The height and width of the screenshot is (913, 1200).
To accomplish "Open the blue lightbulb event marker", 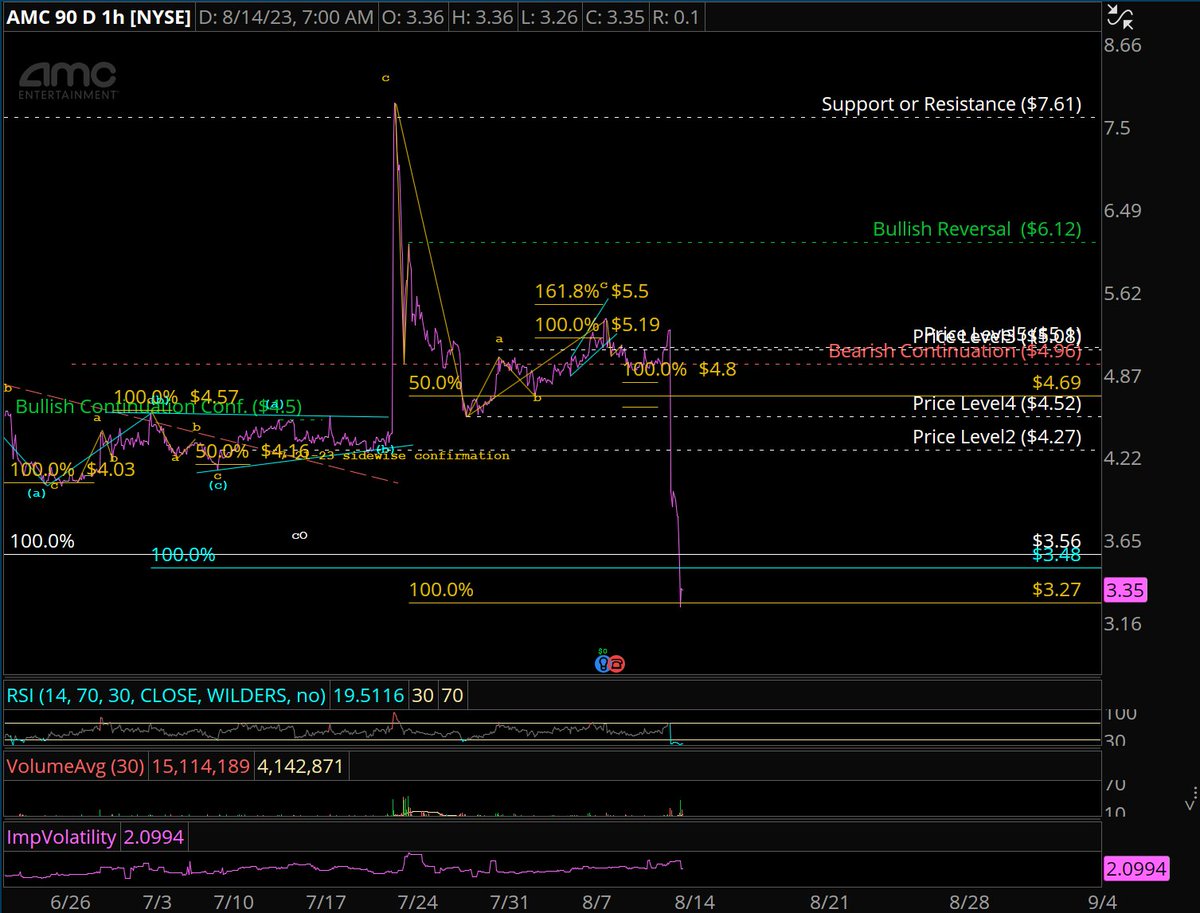I will (x=602, y=662).
